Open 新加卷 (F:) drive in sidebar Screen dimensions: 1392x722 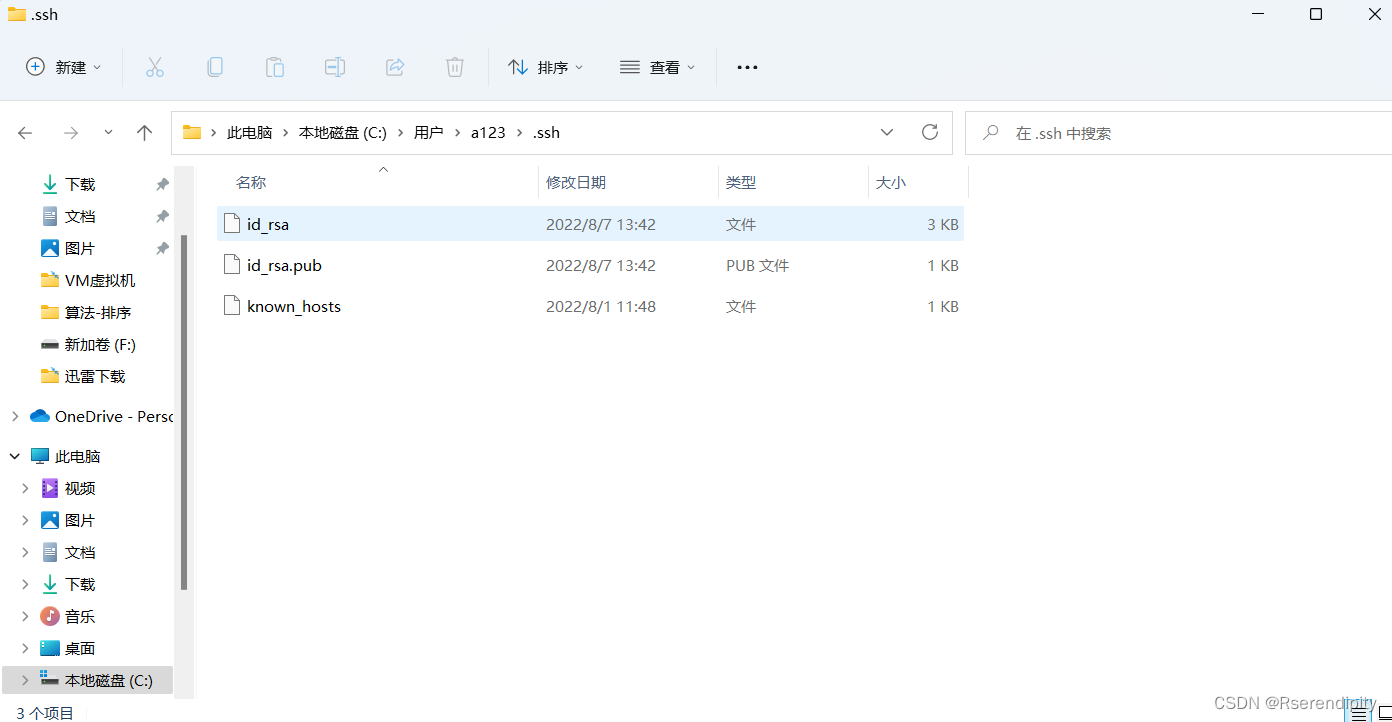click(100, 345)
